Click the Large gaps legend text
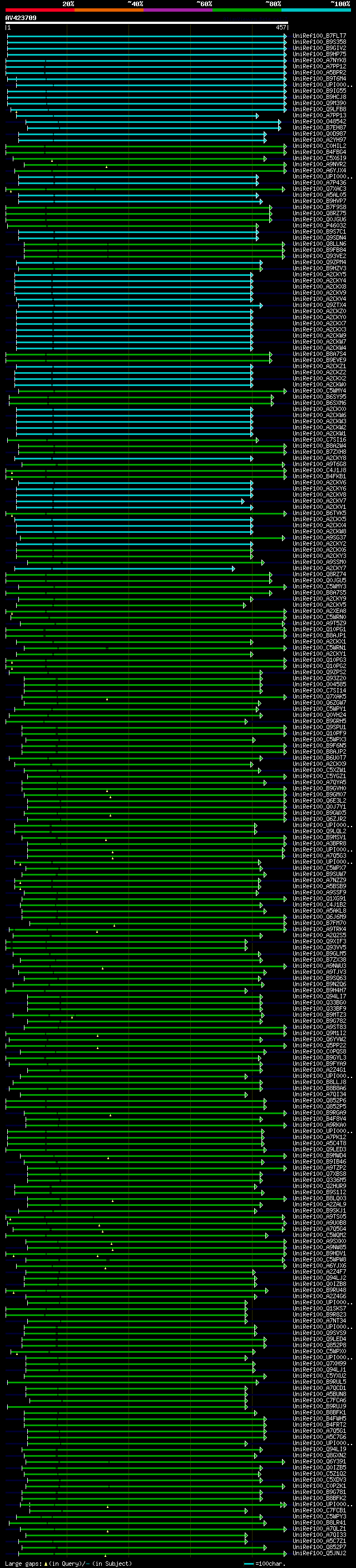This screenshot has height=1568, width=356. [68, 1563]
